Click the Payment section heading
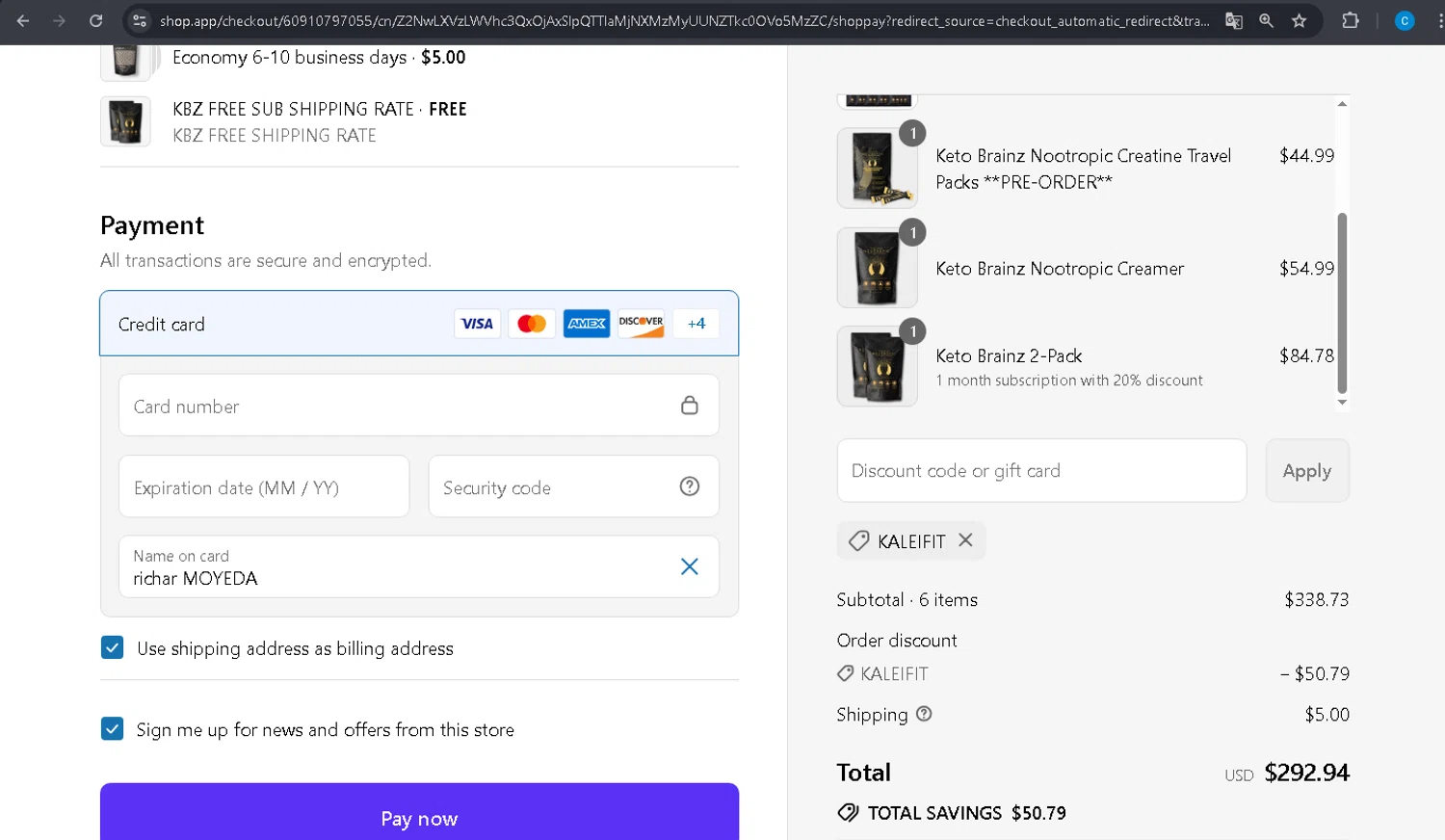The height and width of the screenshot is (840, 1445). tap(152, 225)
